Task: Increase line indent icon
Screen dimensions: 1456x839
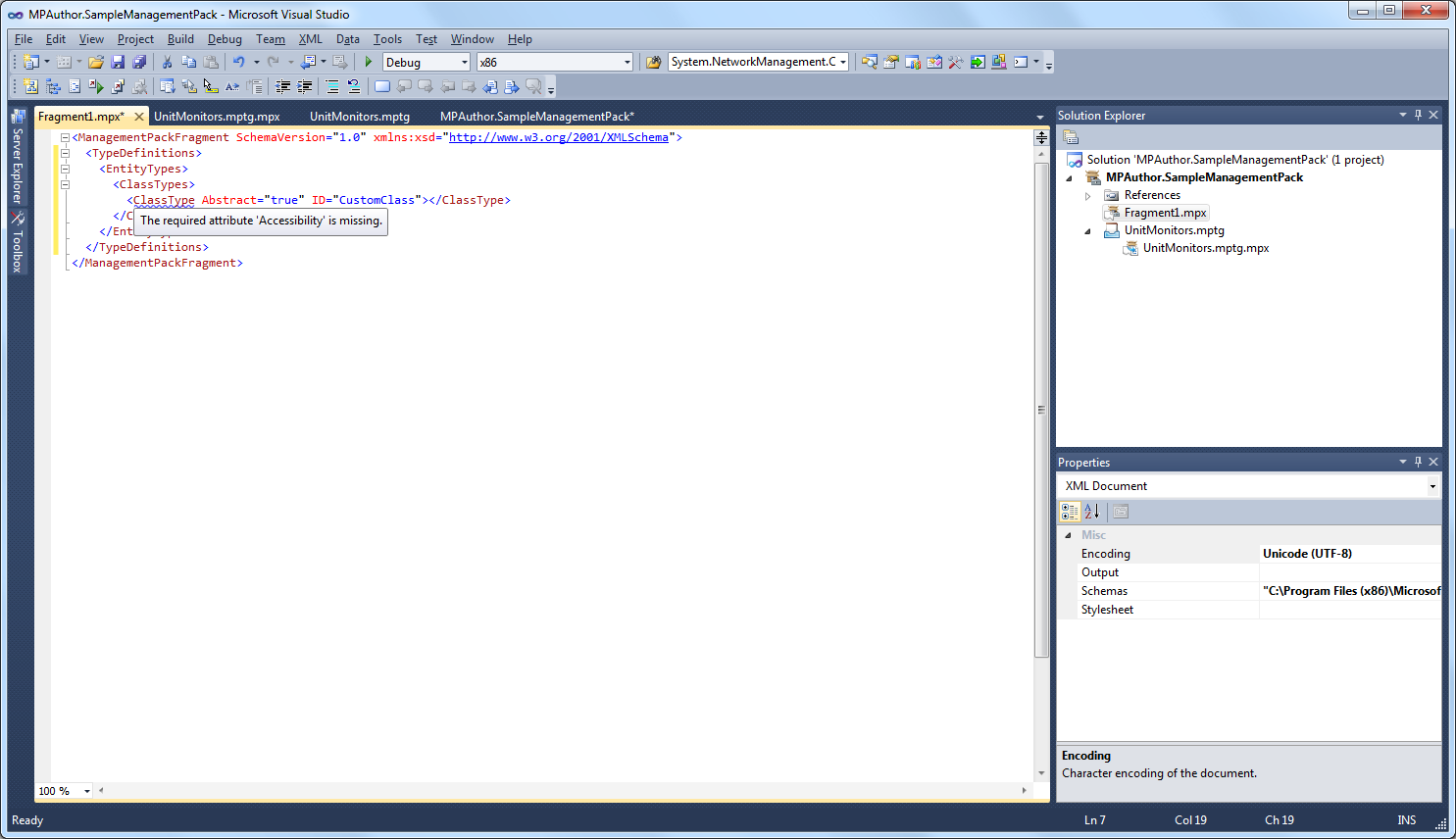Action: 305,86
